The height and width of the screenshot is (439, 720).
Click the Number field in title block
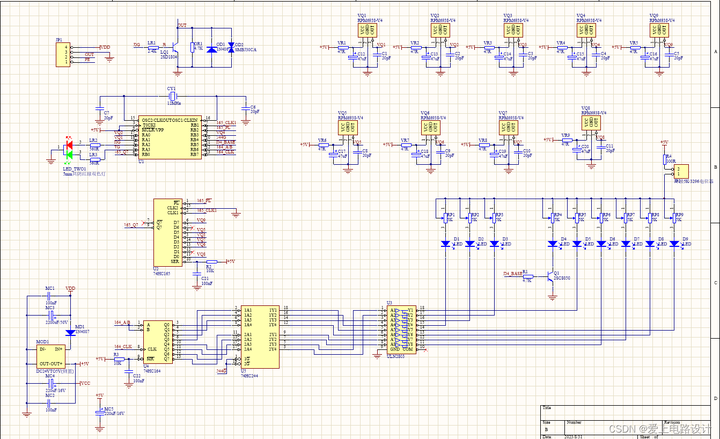coord(613,426)
